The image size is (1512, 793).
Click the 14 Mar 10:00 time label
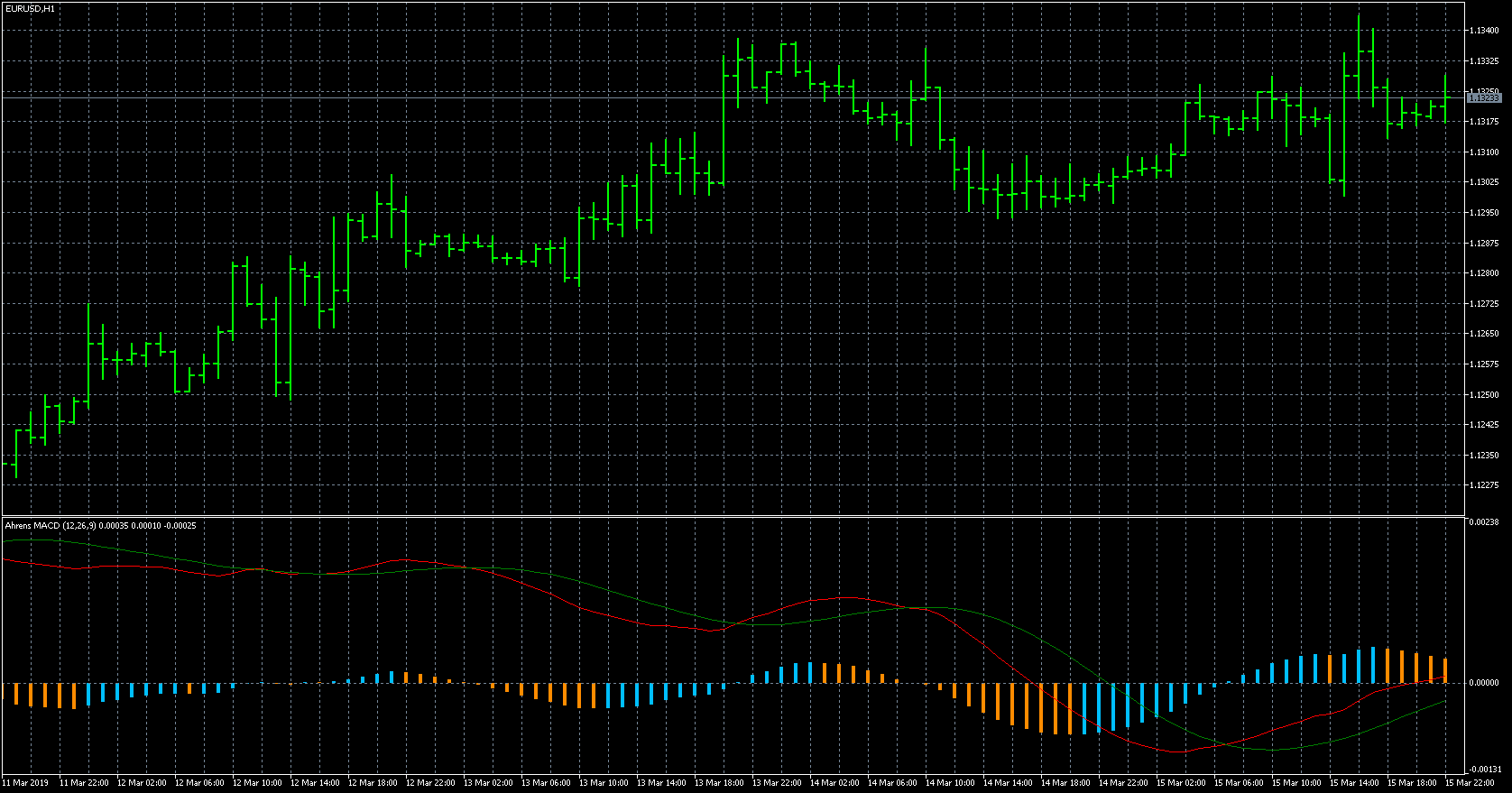tap(950, 783)
